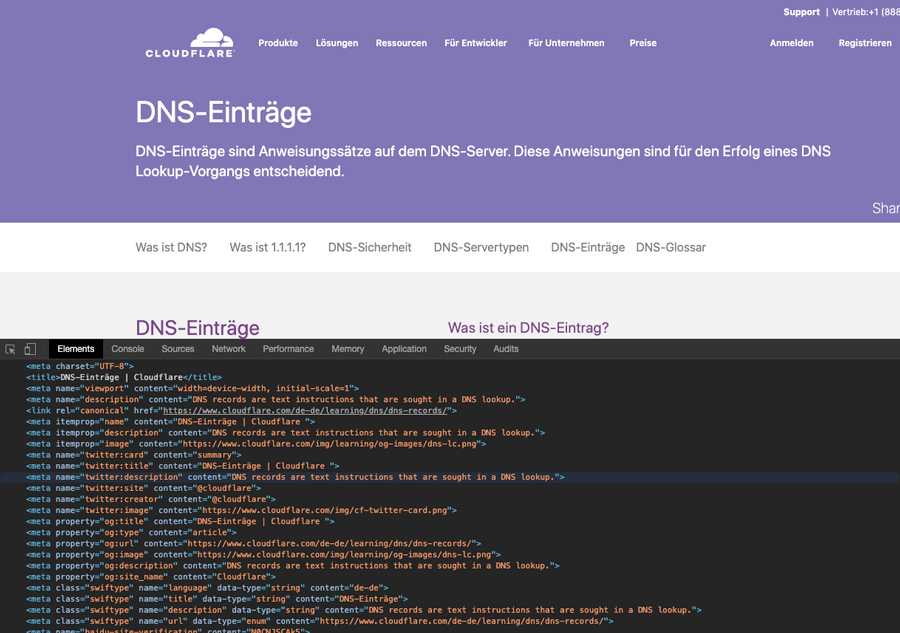Select the swiftype language meta line
900x633 pixels.
click(x=207, y=588)
